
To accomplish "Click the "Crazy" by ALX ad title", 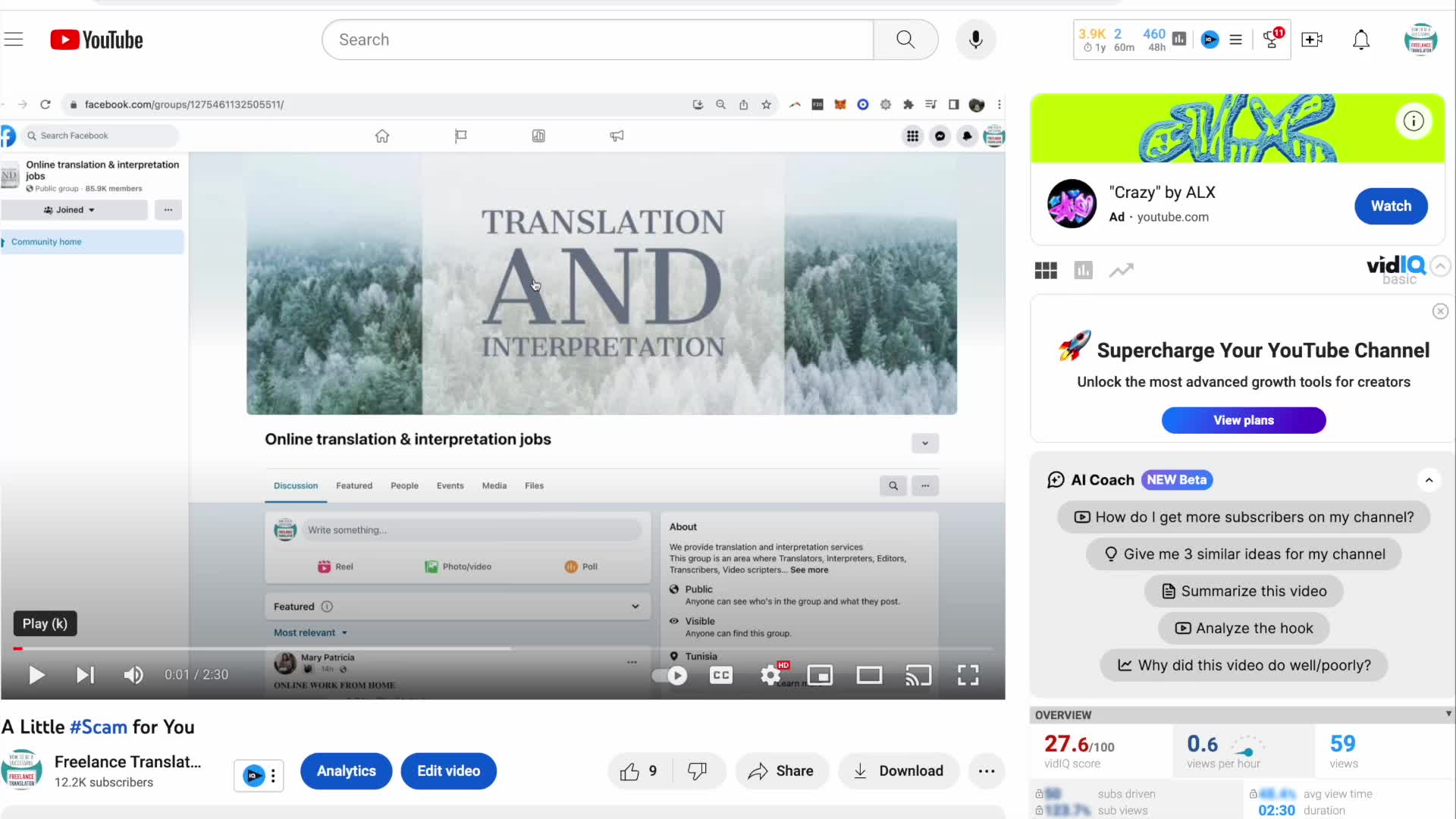I will 1162,193.
